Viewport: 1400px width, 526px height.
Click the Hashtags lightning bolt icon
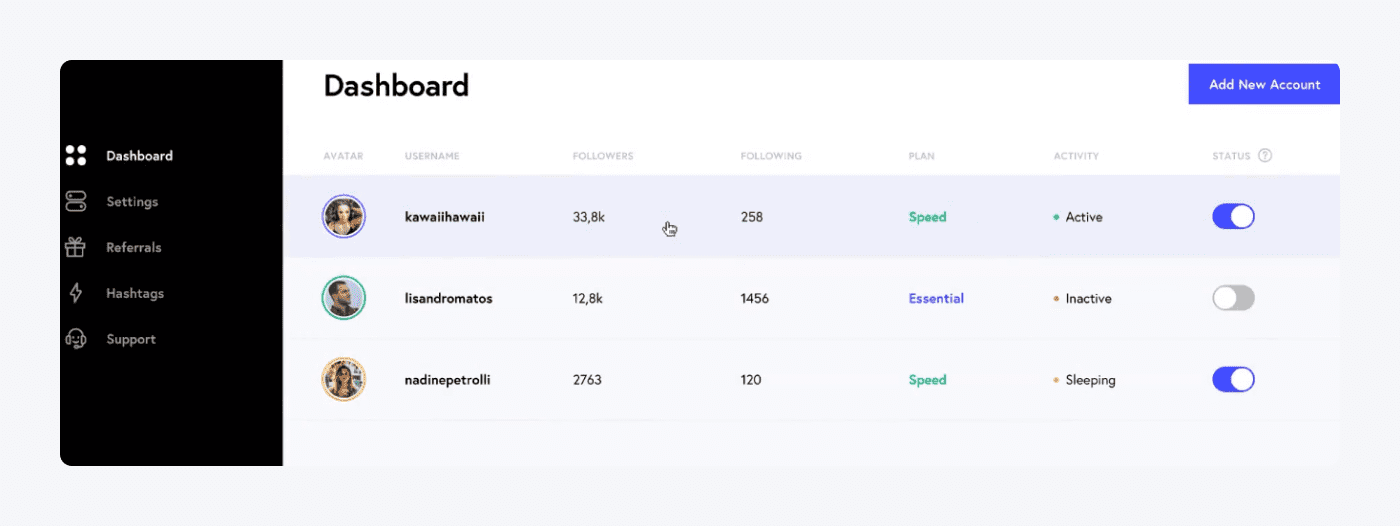(x=76, y=293)
